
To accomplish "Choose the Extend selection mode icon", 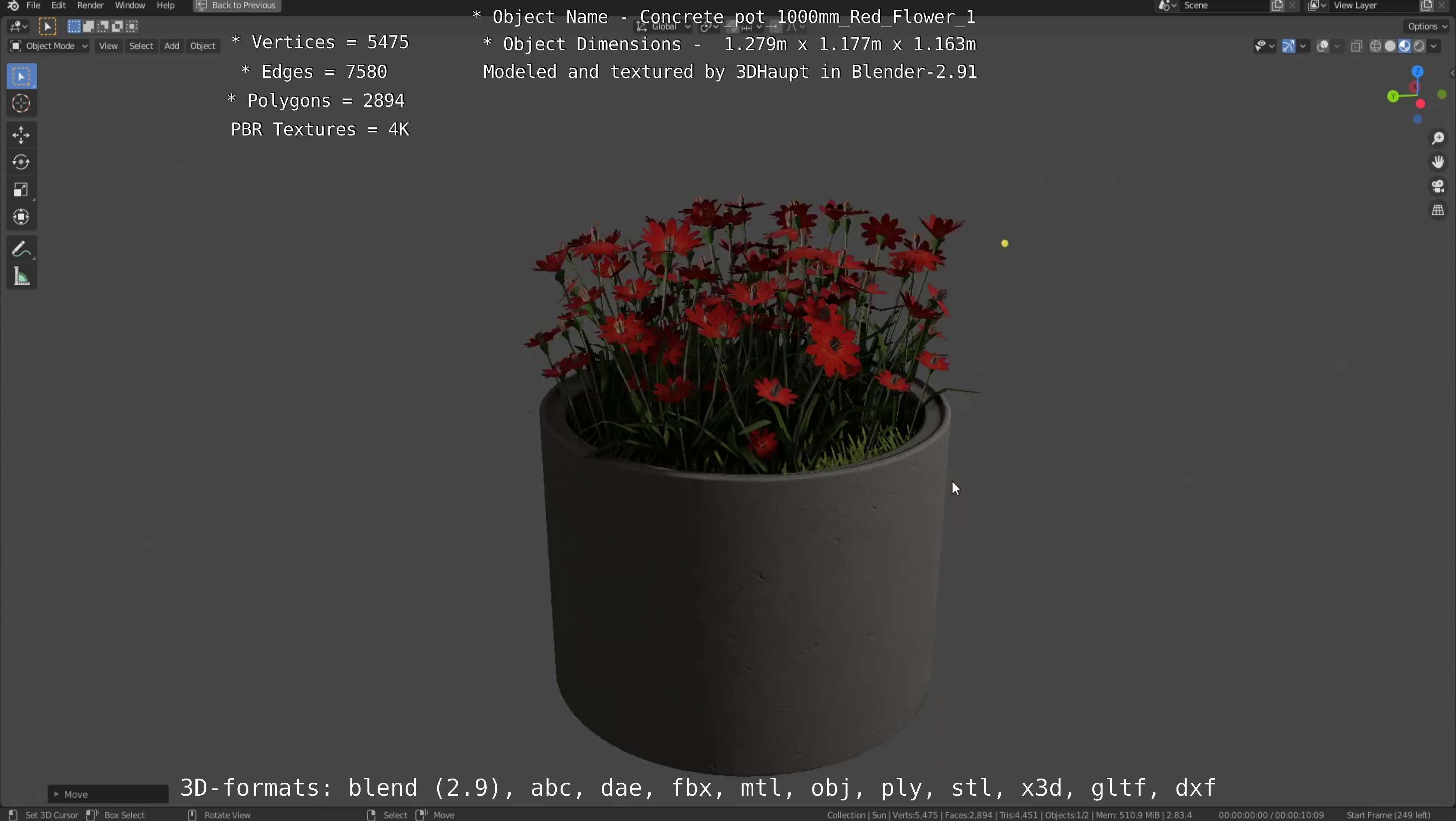I will (x=89, y=26).
